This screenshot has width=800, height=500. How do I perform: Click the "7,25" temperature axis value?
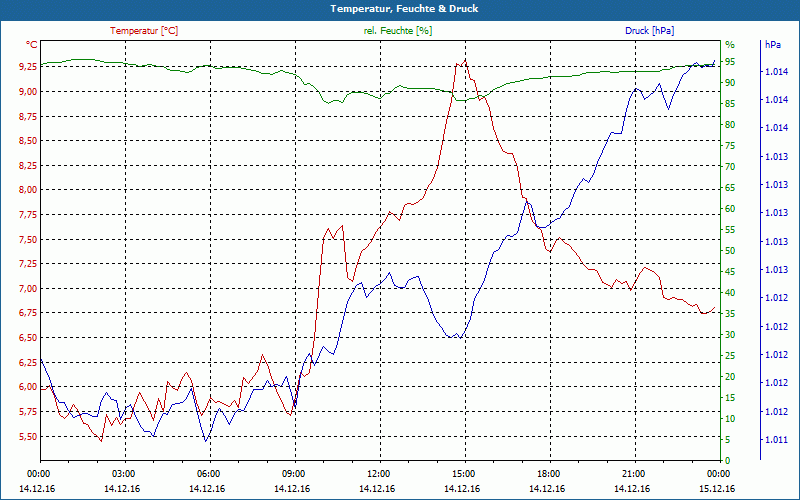point(28,264)
